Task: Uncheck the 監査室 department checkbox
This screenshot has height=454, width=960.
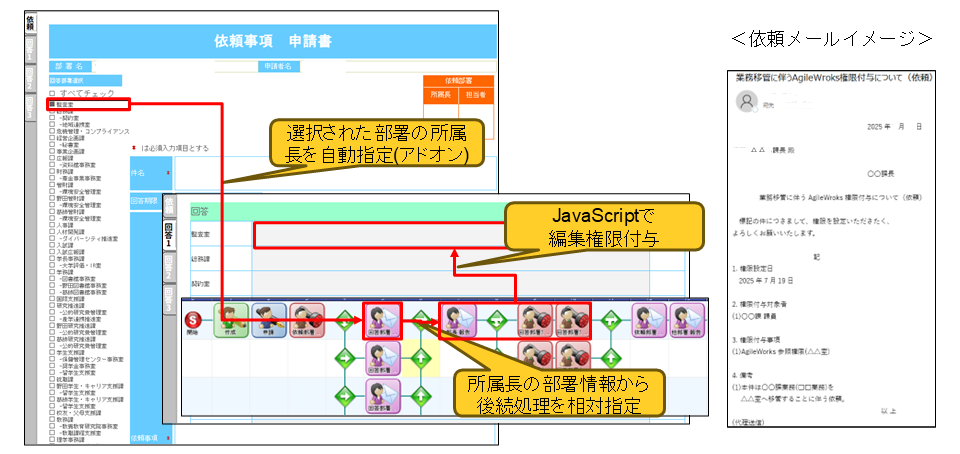Action: (52, 104)
